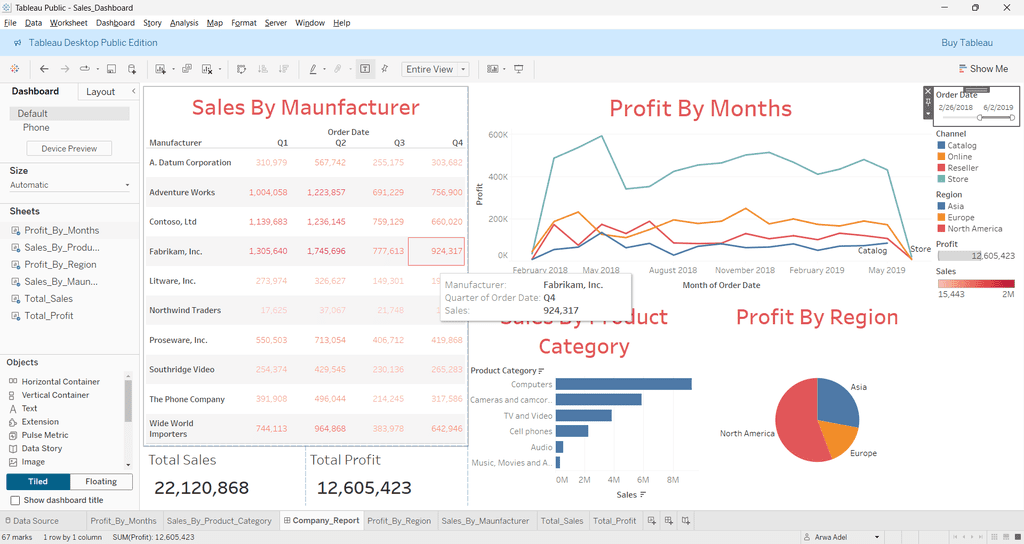
Task: Click the Tableau start page logo icon
Action: click(14, 69)
